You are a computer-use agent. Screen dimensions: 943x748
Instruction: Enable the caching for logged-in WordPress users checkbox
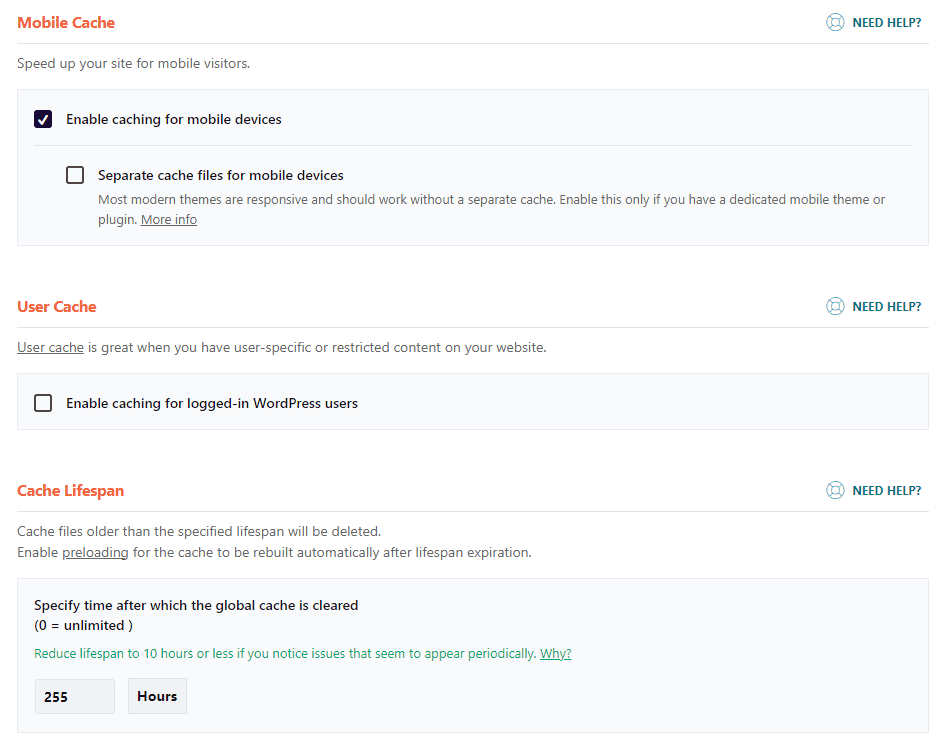43,404
